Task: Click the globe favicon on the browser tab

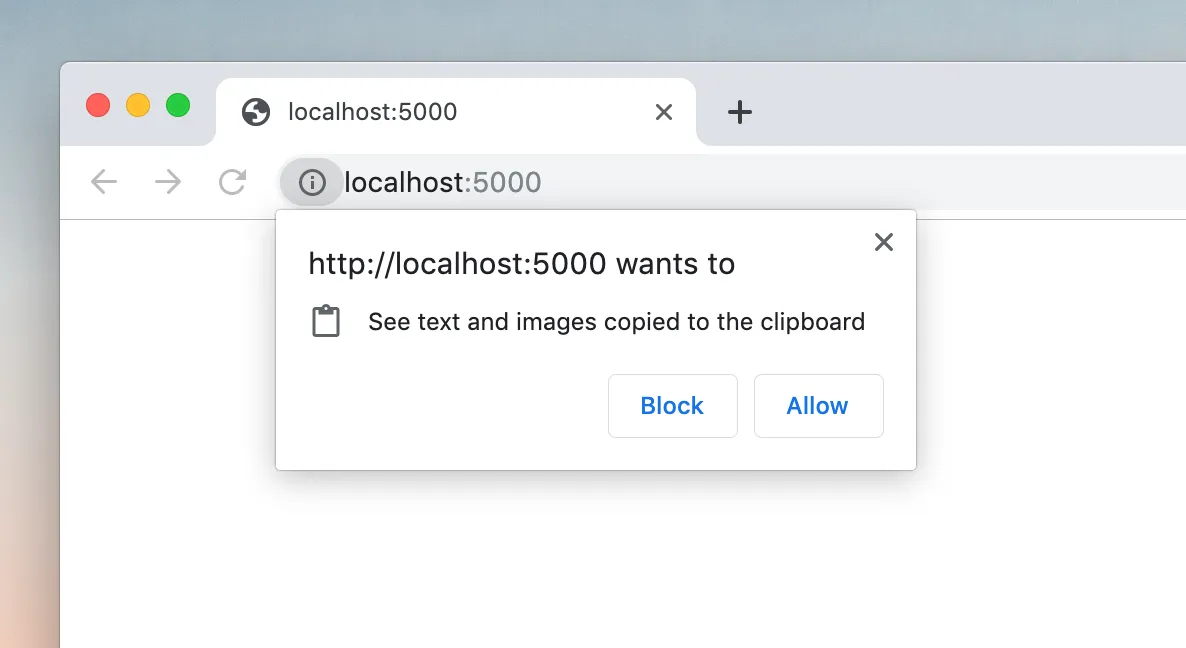Action: tap(256, 112)
